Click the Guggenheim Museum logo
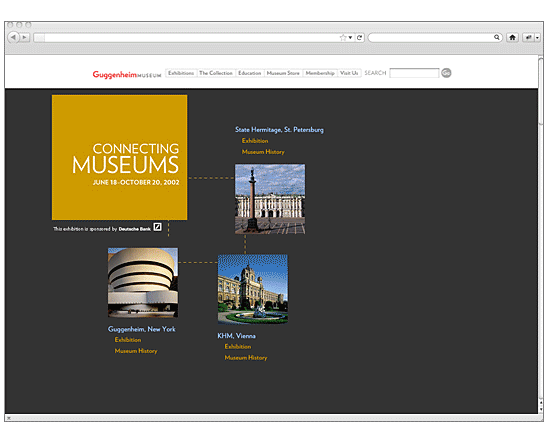This screenshot has height=436, width=551. pos(127,74)
